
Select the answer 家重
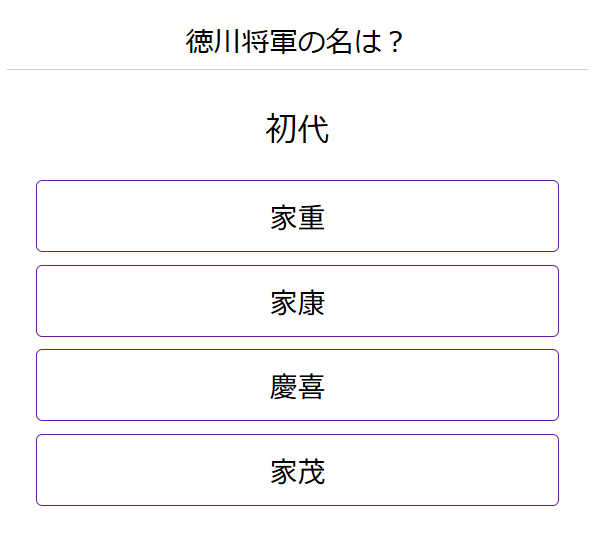point(297,216)
